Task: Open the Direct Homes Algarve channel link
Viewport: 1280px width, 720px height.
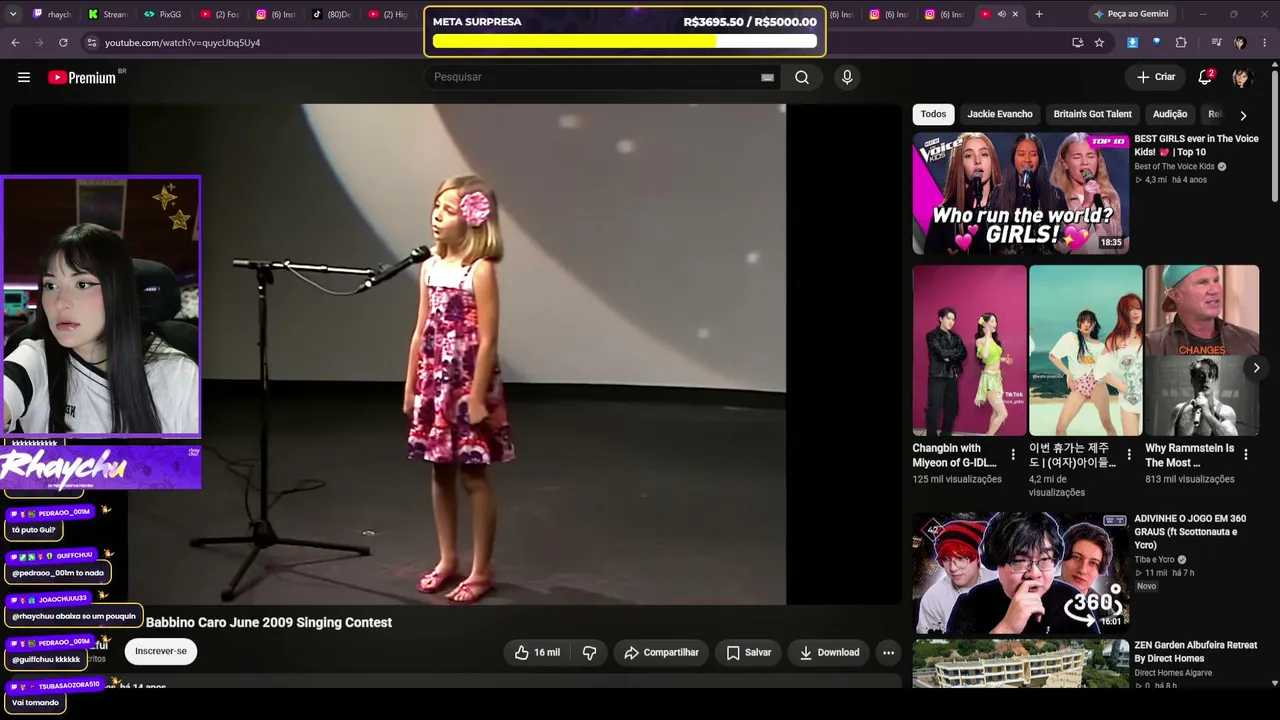Action: pos(1173,672)
